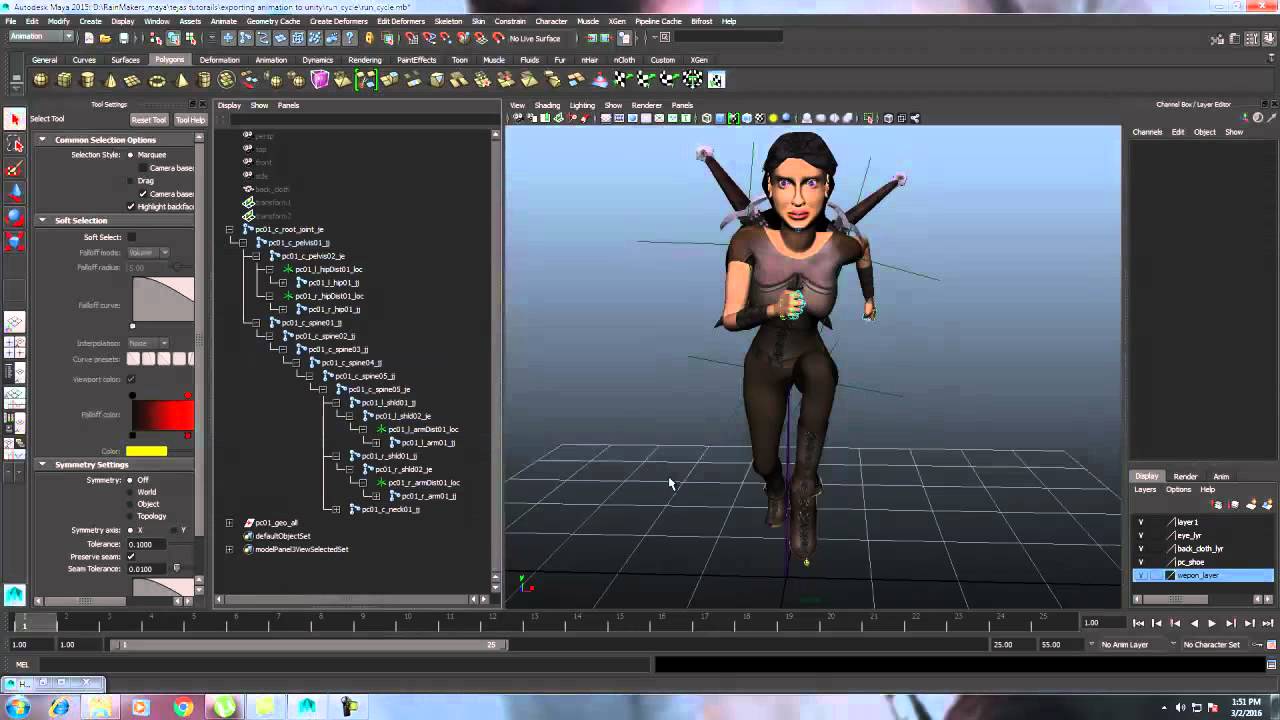Open Google Chrome from the taskbar
The image size is (1280, 720).
click(x=182, y=707)
